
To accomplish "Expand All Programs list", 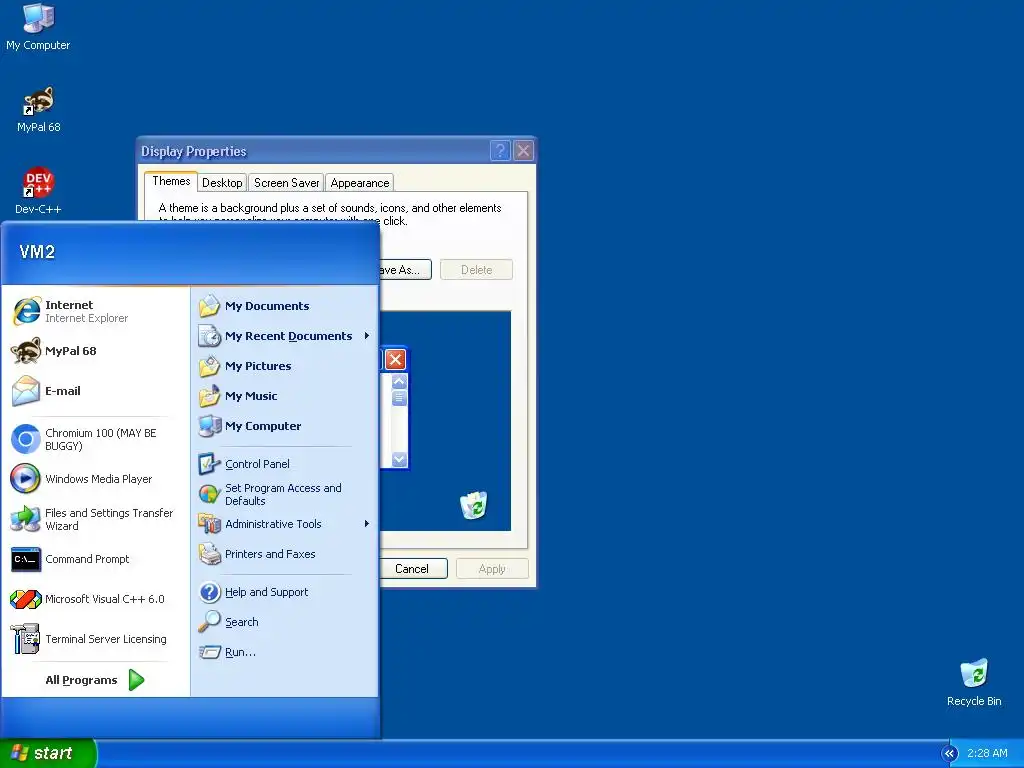I will click(x=95, y=680).
